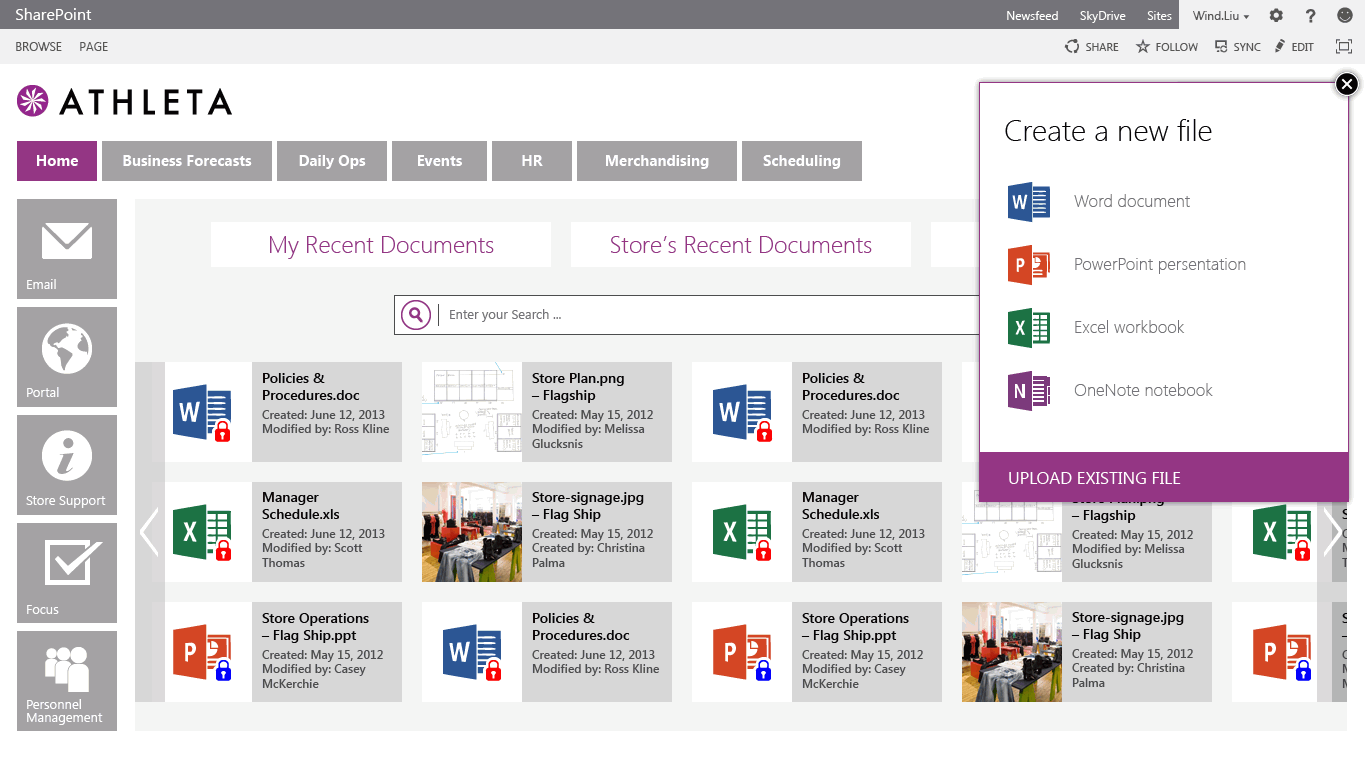The width and height of the screenshot is (1365, 767).
Task: Choose Word document text option
Action: click(x=1132, y=202)
